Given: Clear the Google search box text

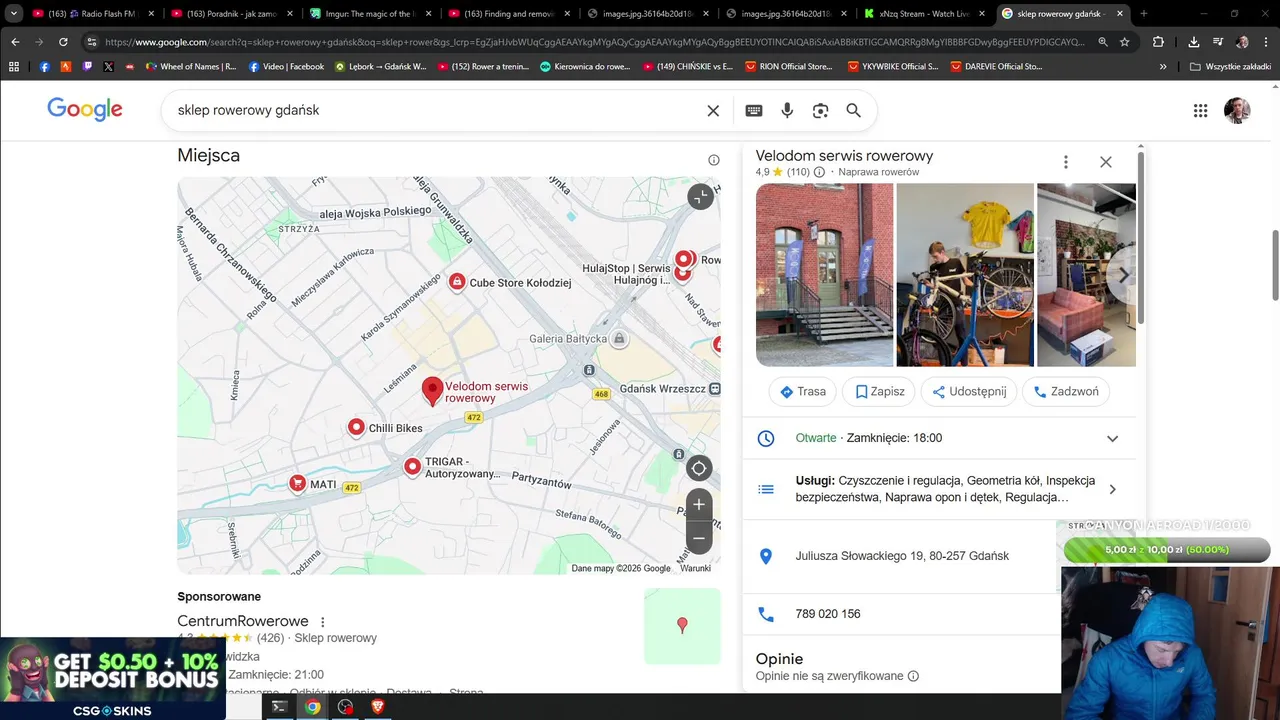Looking at the screenshot, I should coord(713,111).
